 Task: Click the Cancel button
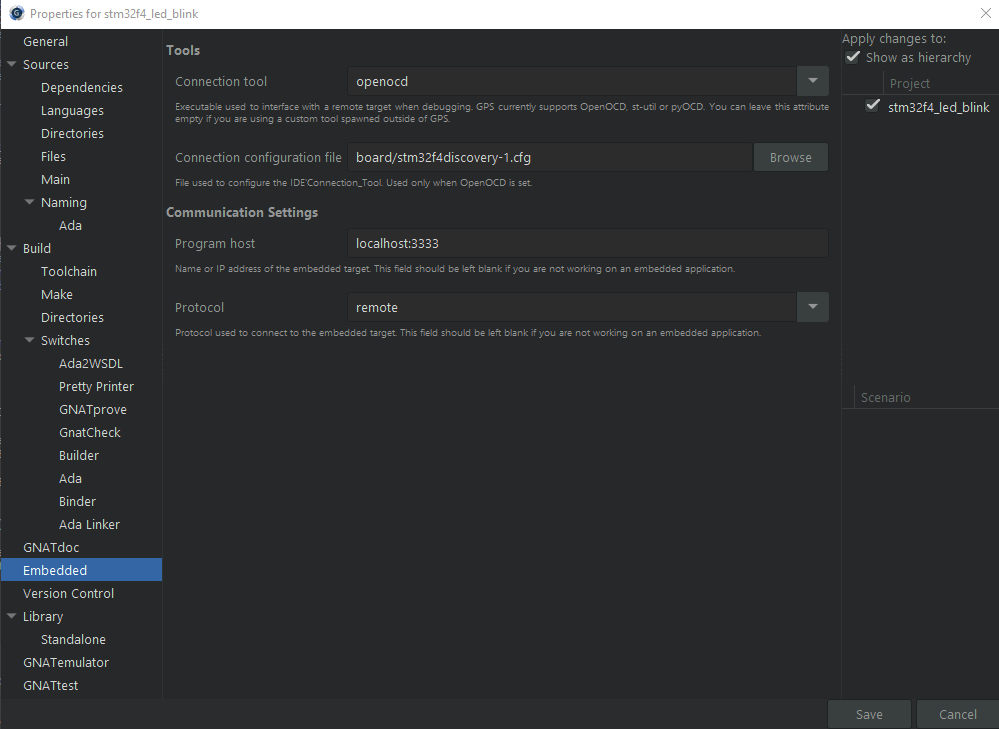click(x=957, y=714)
